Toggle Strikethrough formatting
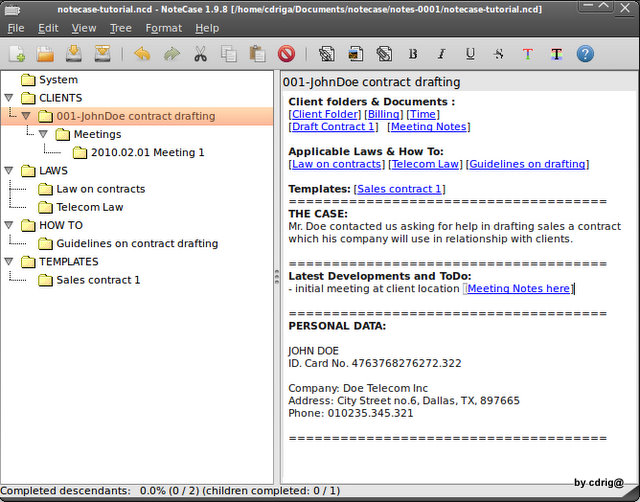This screenshot has width=640, height=502. point(499,54)
